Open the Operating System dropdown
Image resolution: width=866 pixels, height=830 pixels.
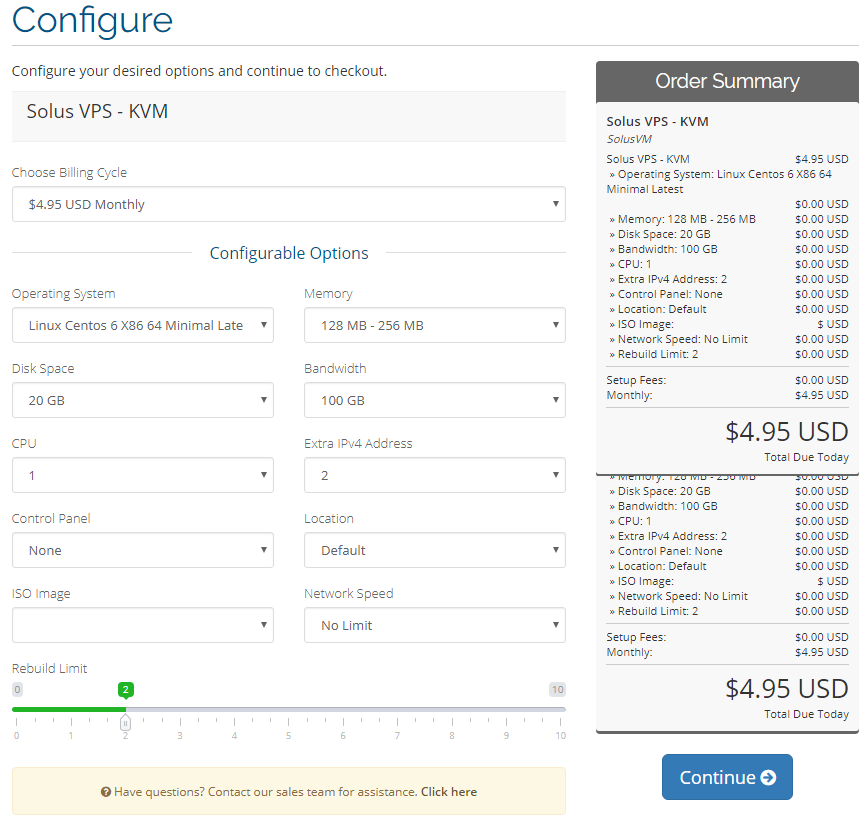(142, 325)
